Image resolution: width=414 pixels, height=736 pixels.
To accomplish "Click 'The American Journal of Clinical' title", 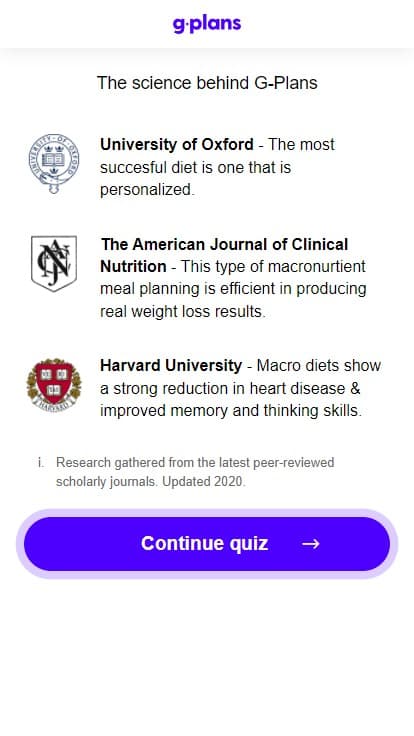I will point(224,244).
